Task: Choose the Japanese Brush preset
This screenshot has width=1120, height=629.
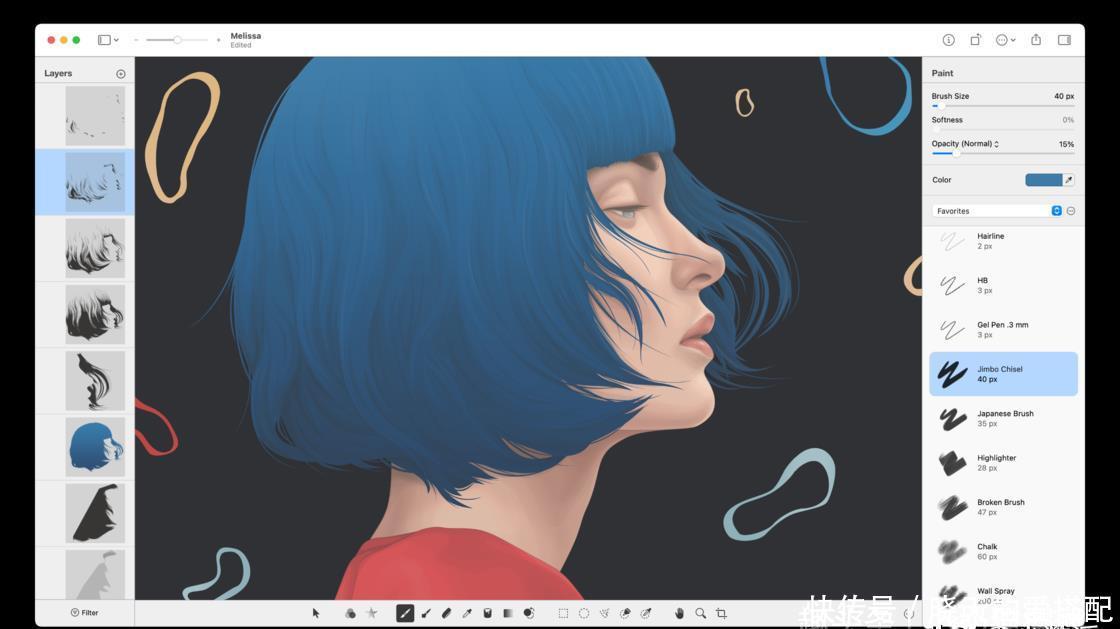Action: 1003,418
